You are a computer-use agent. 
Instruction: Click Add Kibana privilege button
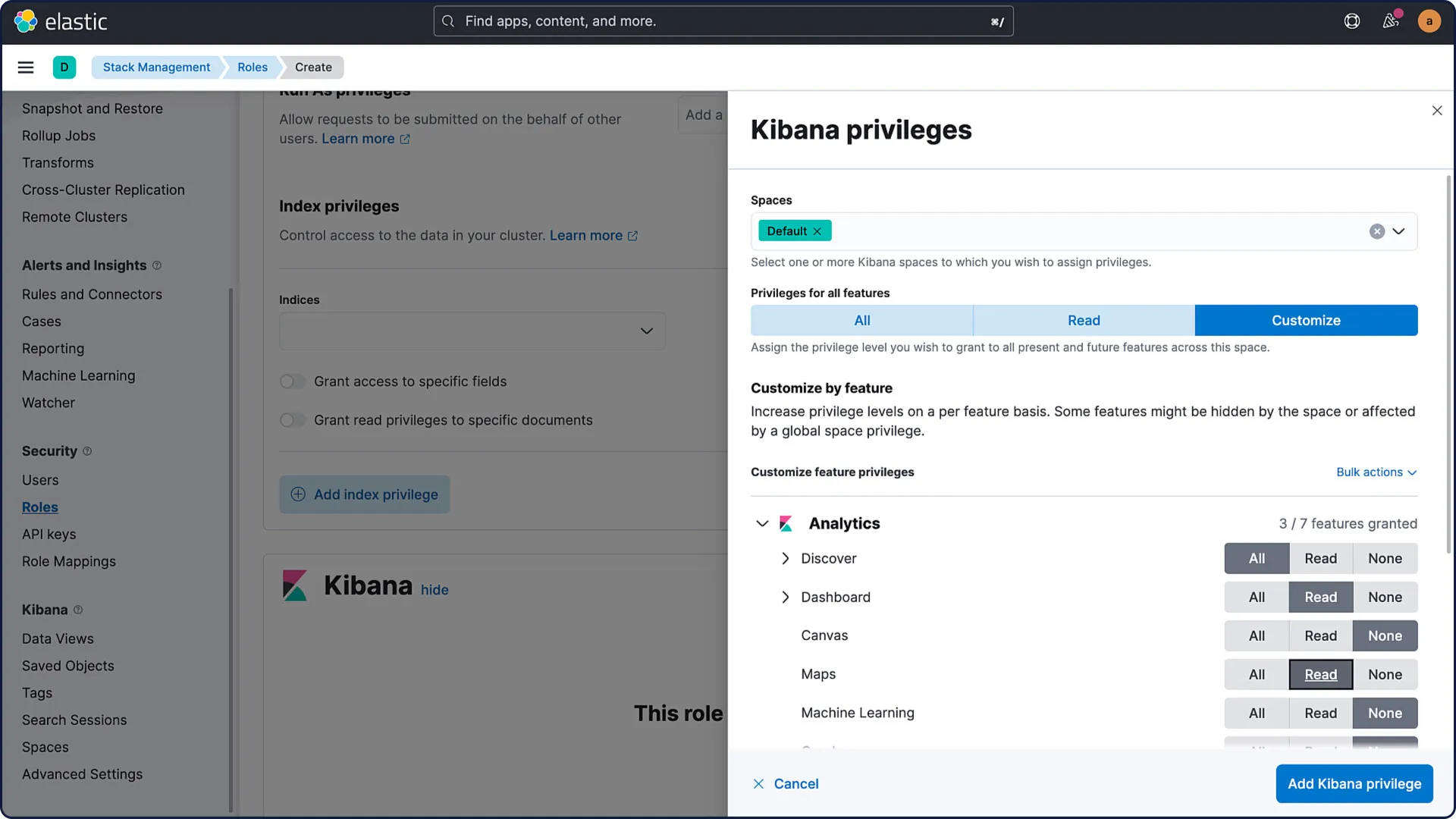(x=1354, y=783)
